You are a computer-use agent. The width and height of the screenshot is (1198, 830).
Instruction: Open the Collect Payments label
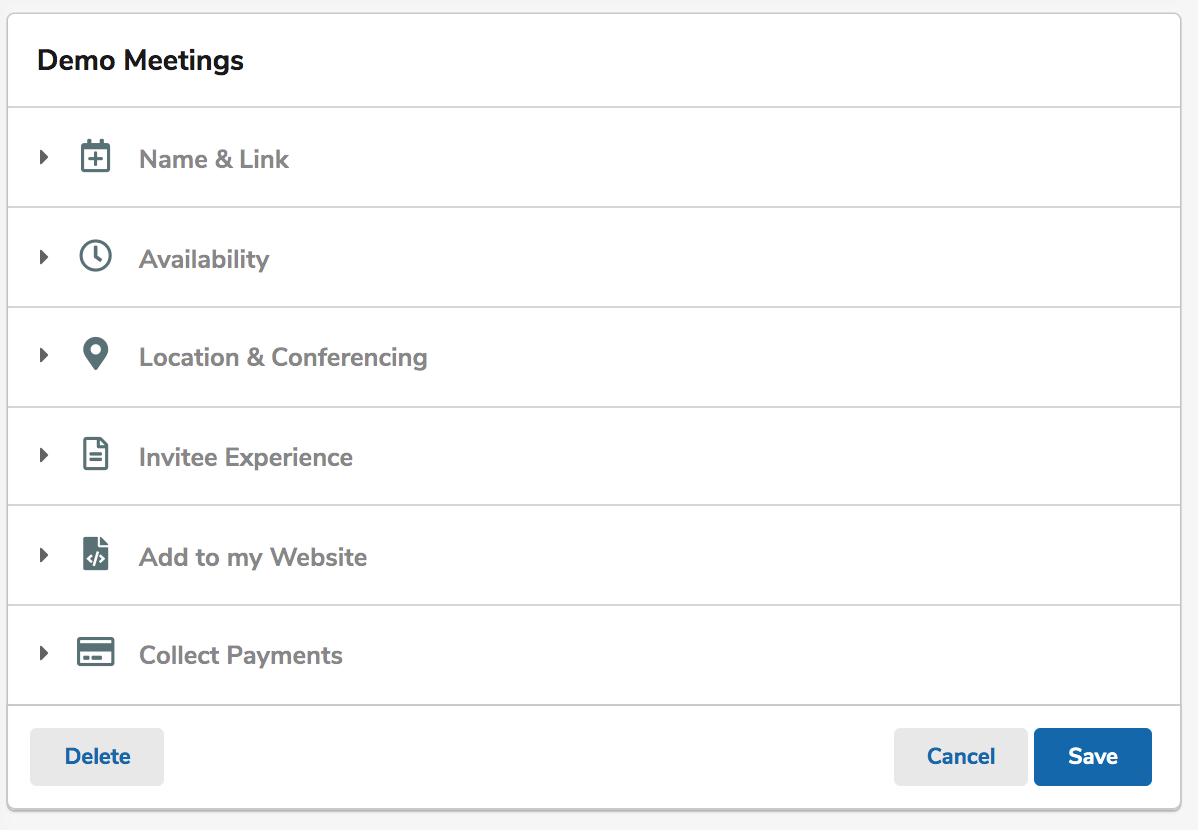[x=241, y=656]
